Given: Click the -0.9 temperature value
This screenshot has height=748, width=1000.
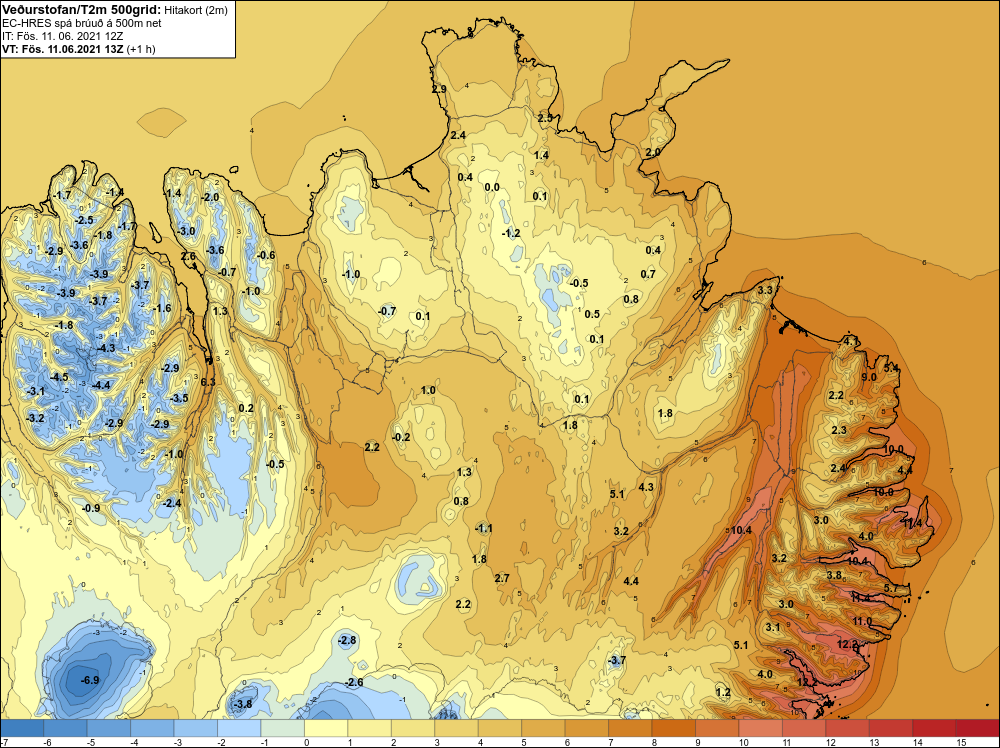Looking at the screenshot, I should pos(91,508).
